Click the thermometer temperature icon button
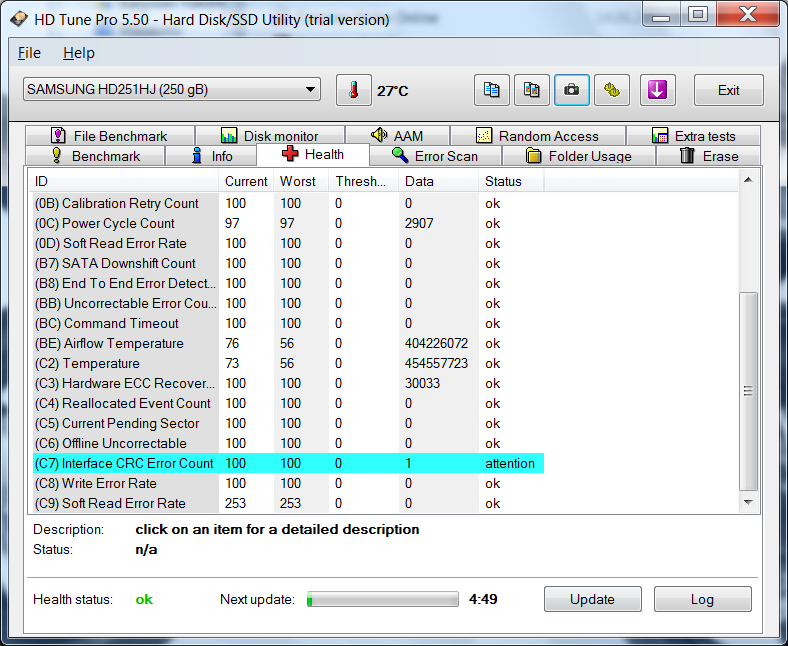This screenshot has height=646, width=788. coord(354,90)
